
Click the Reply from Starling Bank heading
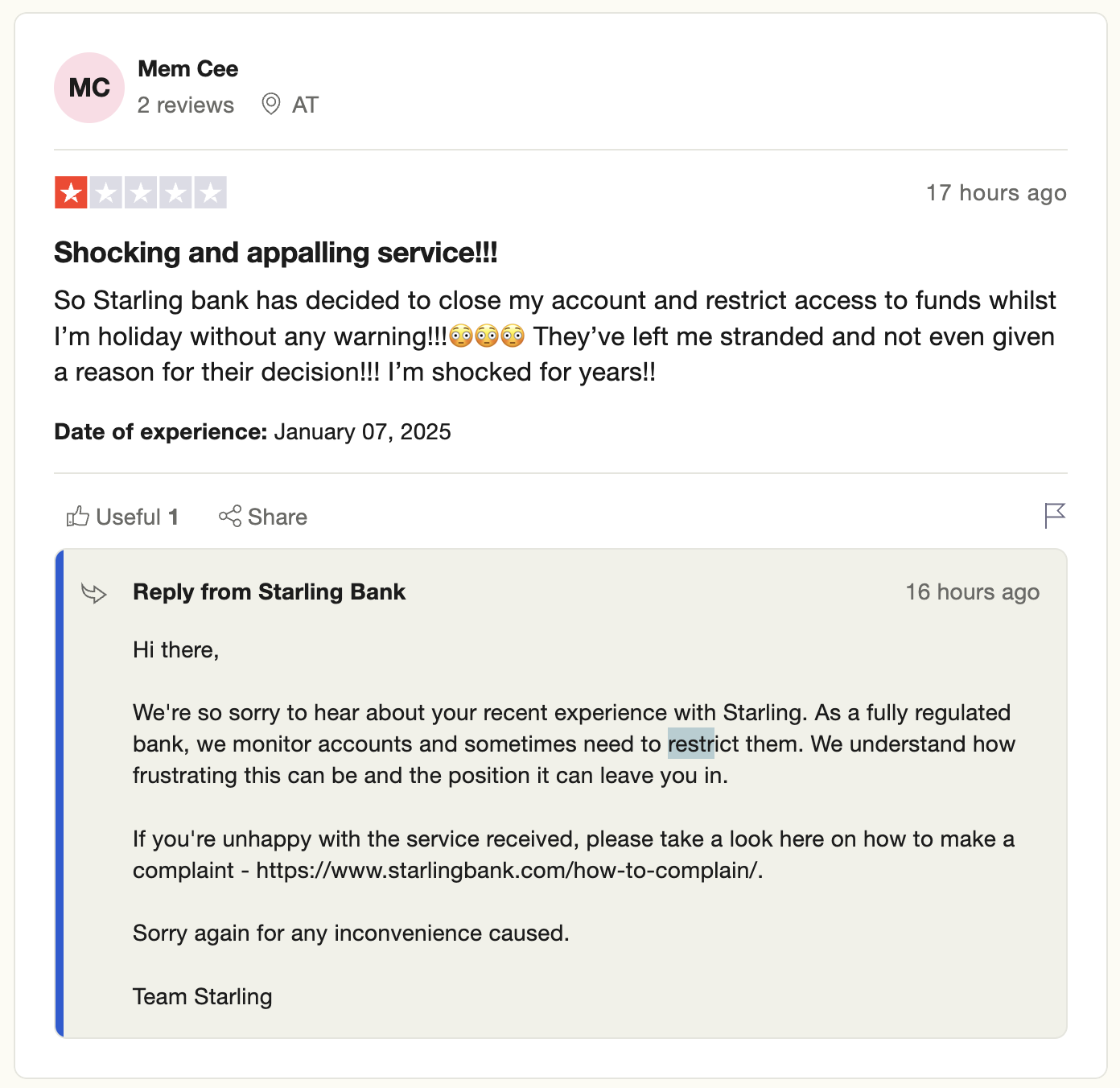[270, 592]
